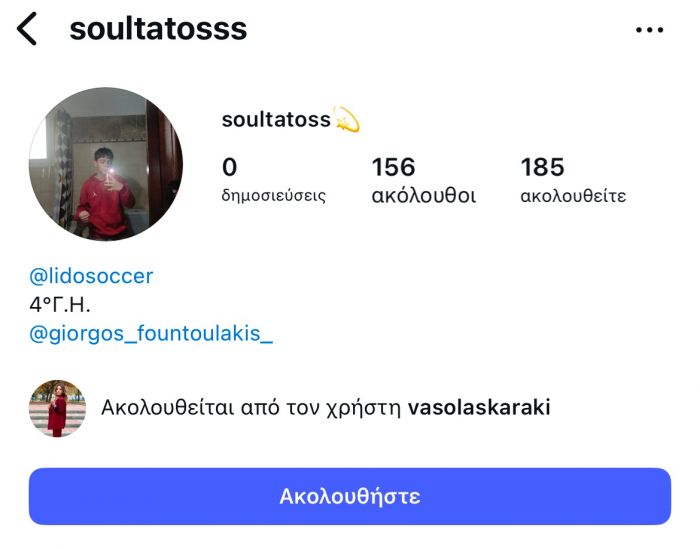View the 185 ακολουθείτε following list

(573, 180)
